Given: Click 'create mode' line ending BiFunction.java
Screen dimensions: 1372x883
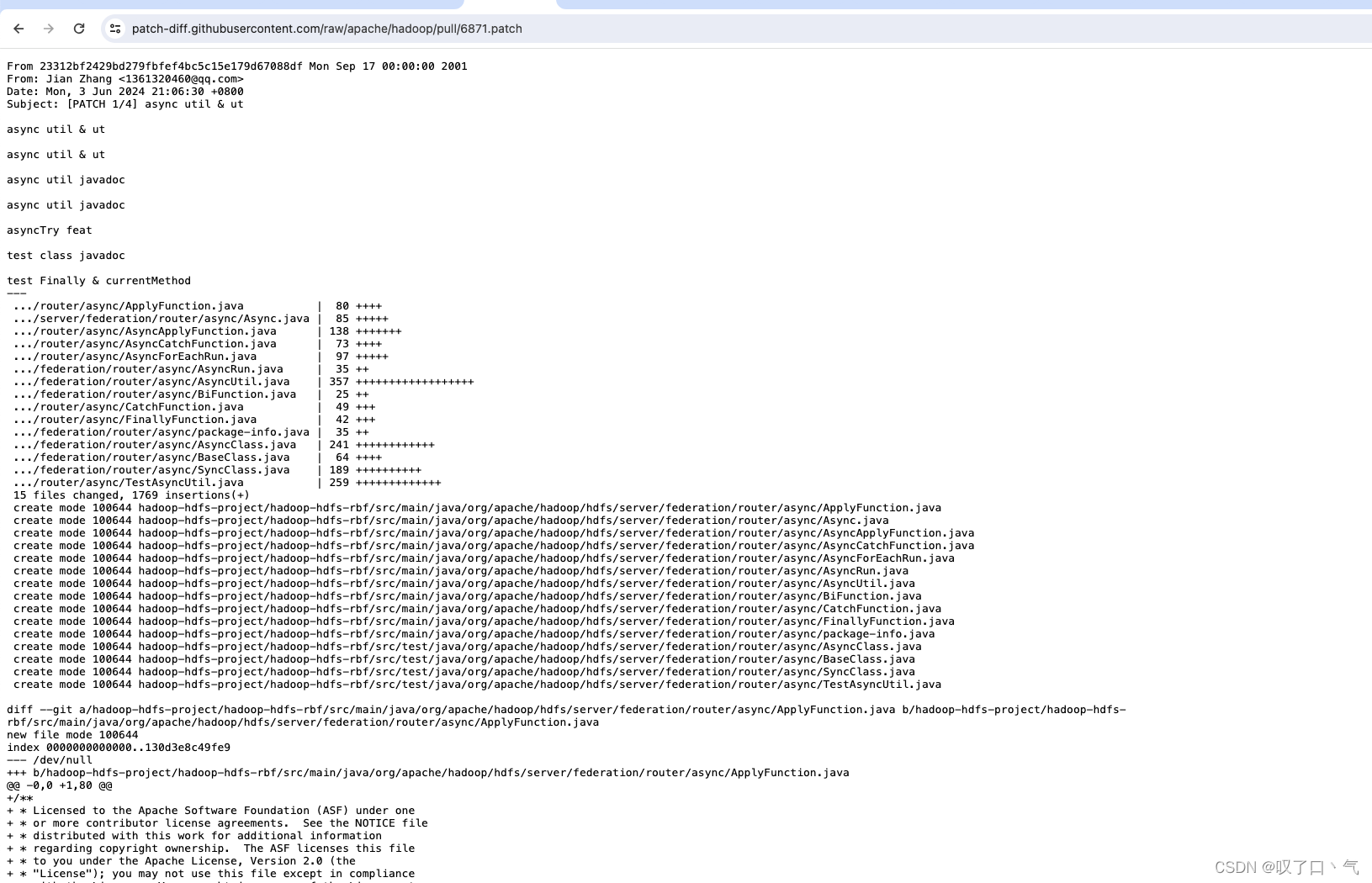Looking at the screenshot, I should 468,596.
